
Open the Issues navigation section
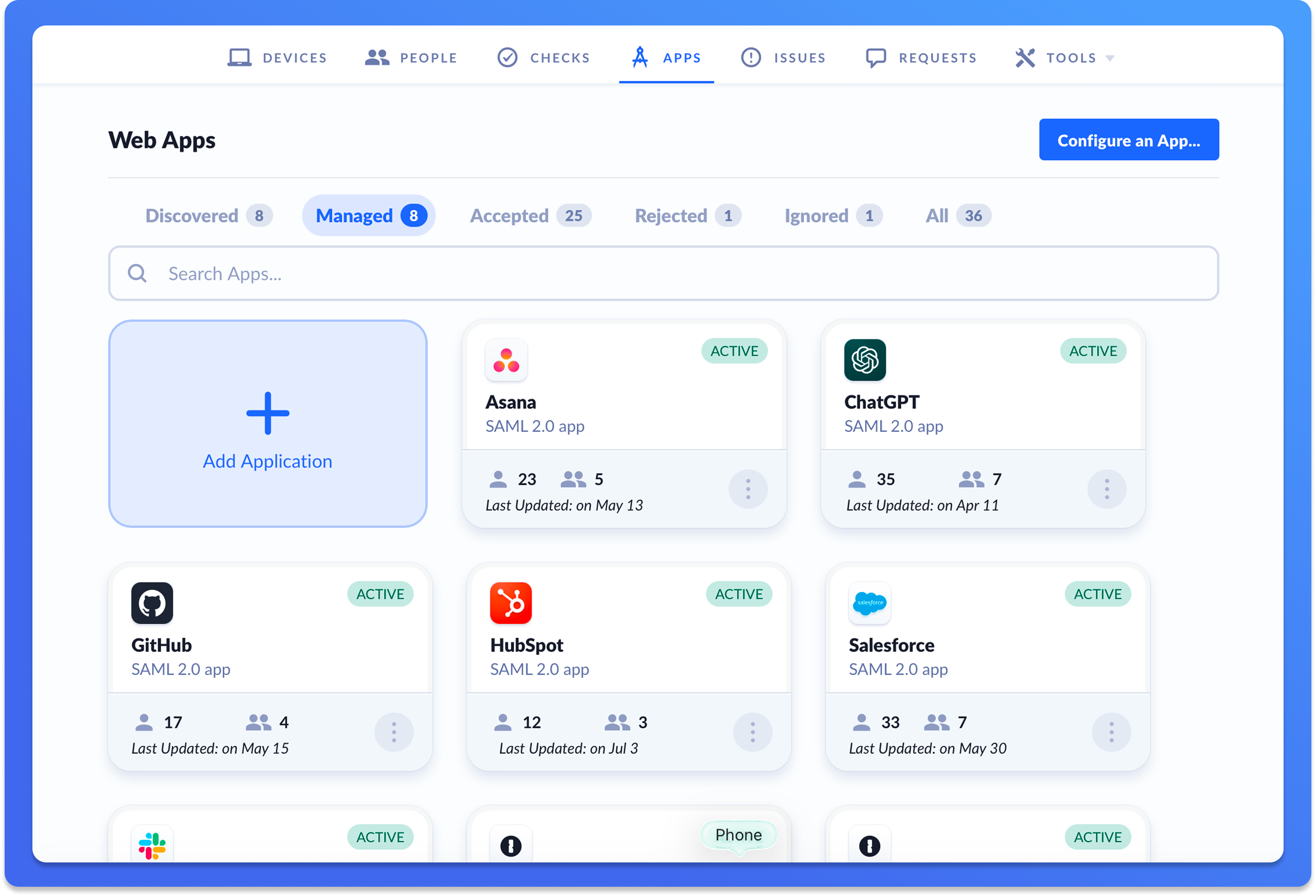click(x=783, y=58)
